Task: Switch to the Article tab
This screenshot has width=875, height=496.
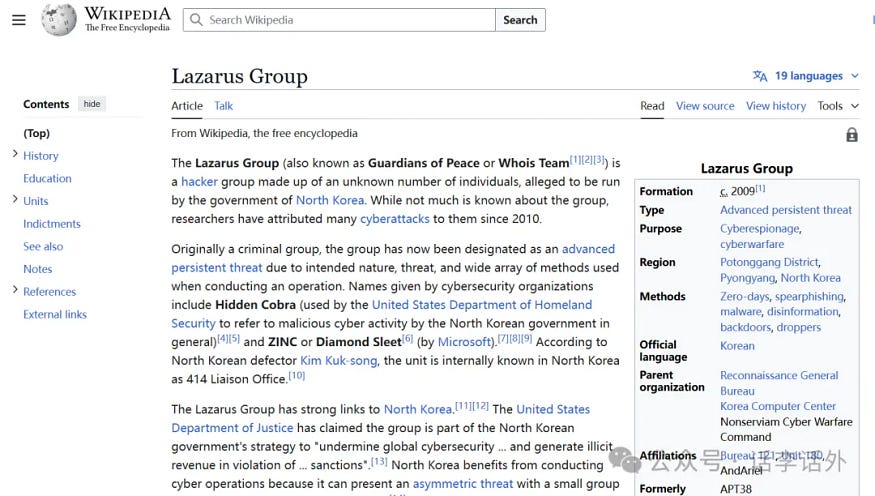Action: coord(187,106)
